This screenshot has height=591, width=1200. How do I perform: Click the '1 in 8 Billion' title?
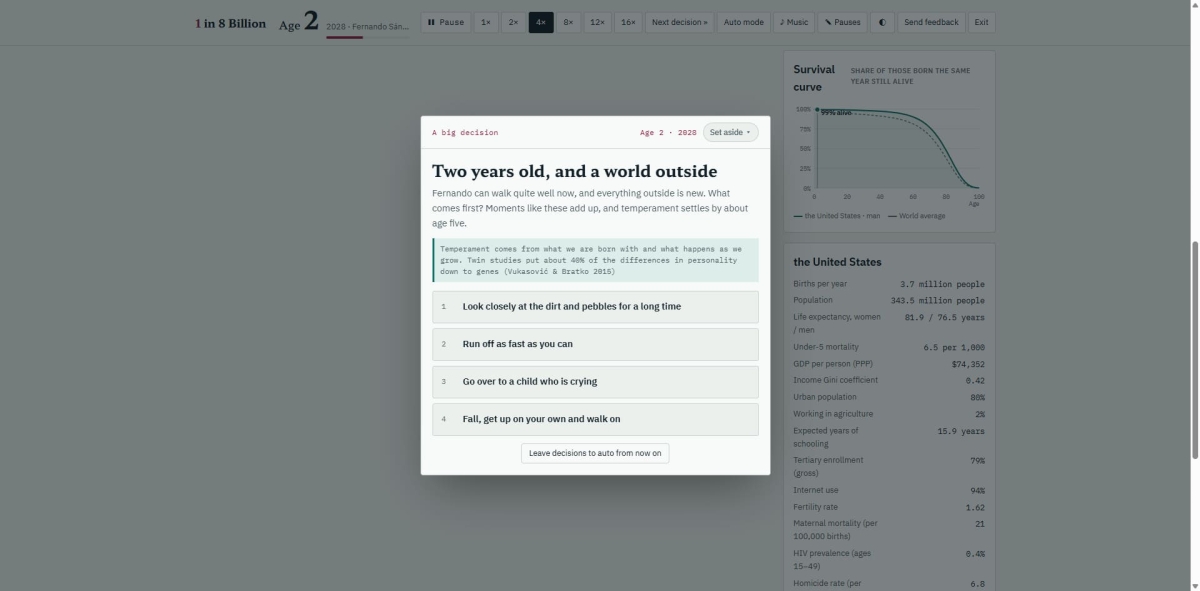[230, 23]
